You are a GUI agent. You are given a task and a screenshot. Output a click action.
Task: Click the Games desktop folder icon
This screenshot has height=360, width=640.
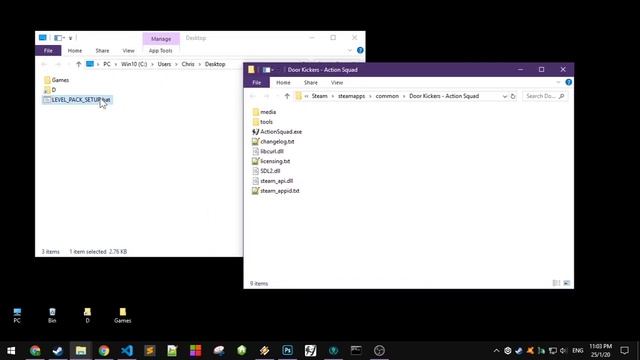pos(122,316)
